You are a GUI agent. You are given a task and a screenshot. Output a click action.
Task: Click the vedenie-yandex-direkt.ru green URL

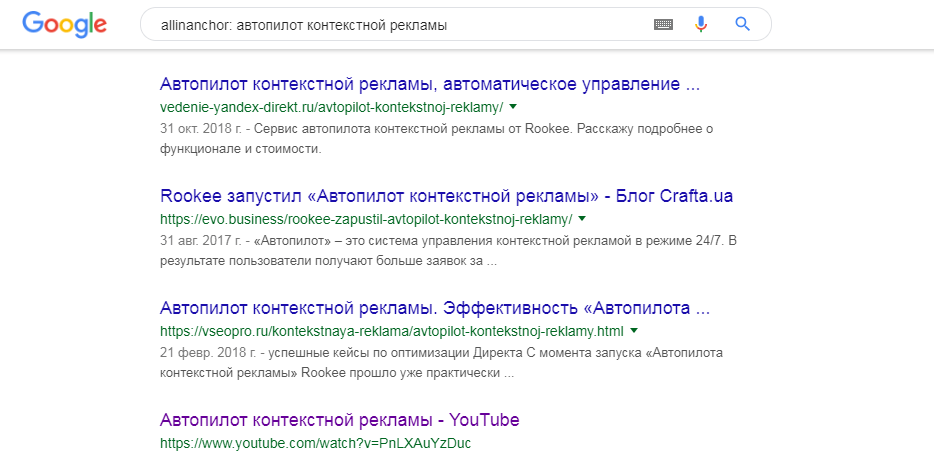[332, 107]
